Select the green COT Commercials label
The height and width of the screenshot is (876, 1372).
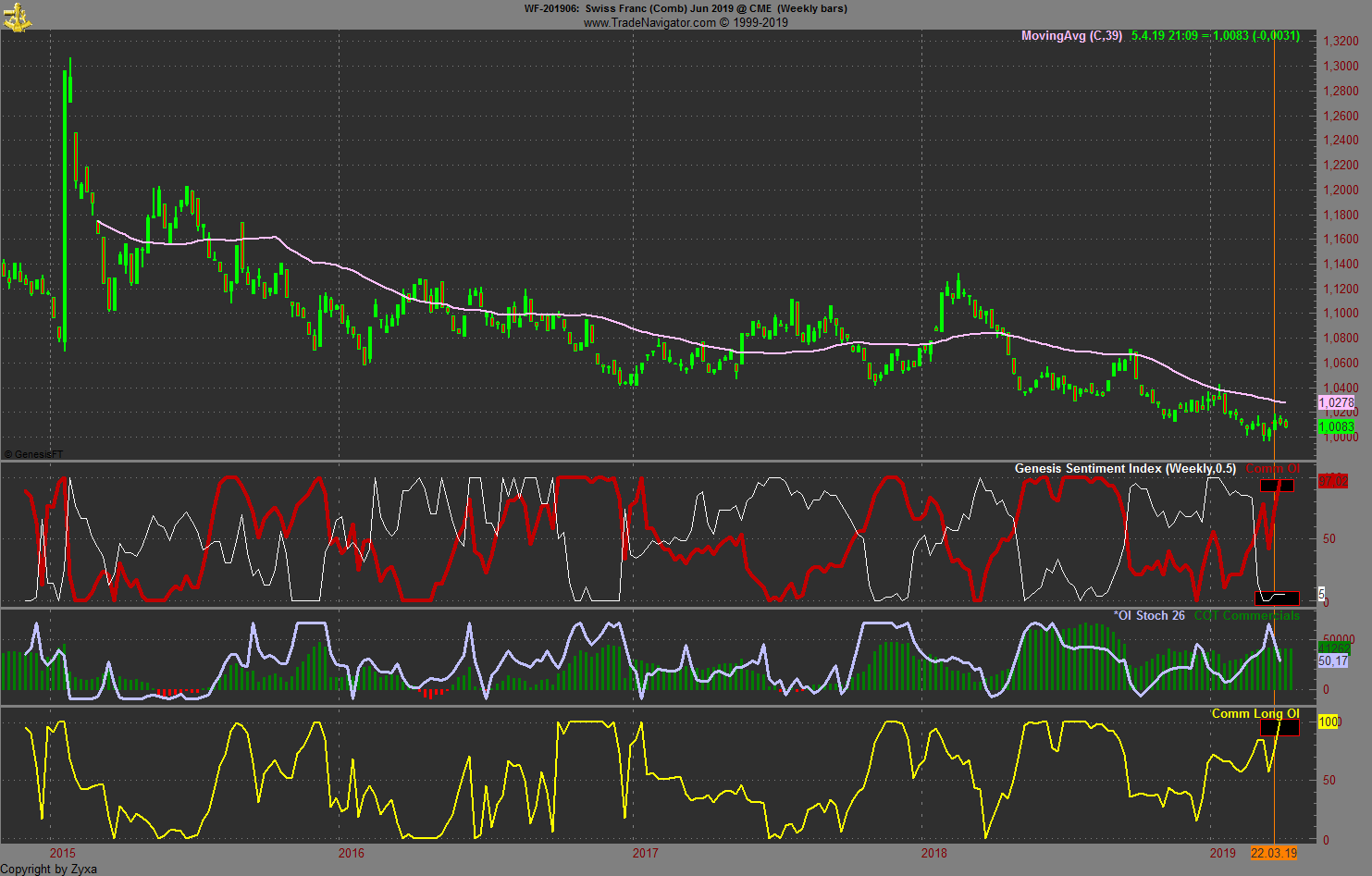(1246, 615)
